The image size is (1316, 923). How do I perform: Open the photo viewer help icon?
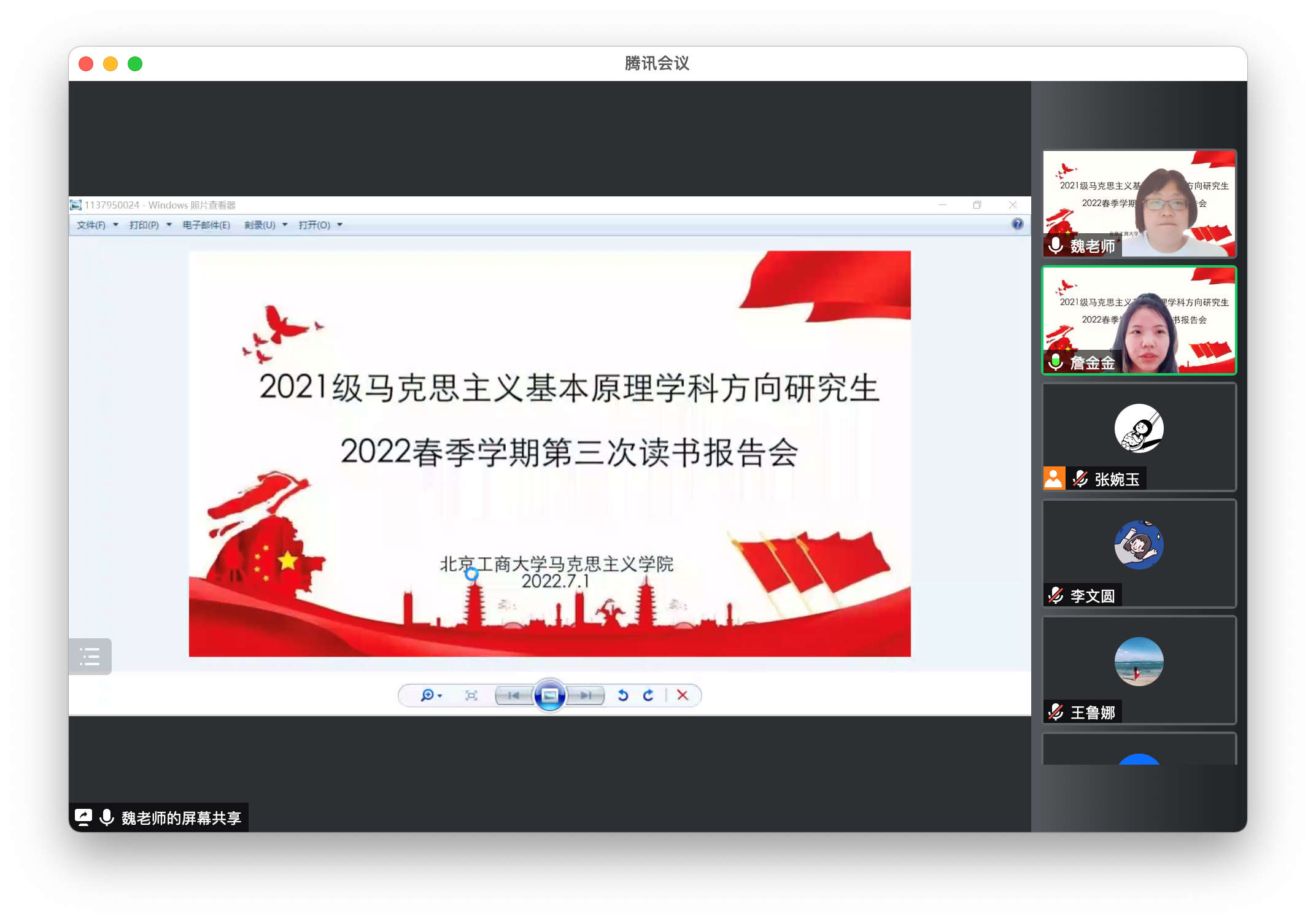(1017, 224)
